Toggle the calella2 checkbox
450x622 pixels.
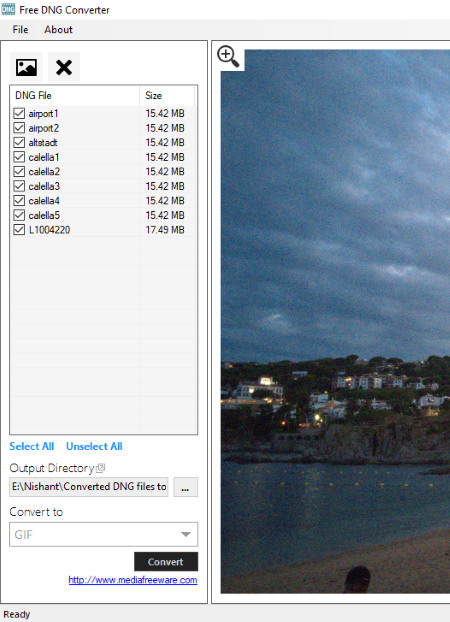(x=19, y=172)
